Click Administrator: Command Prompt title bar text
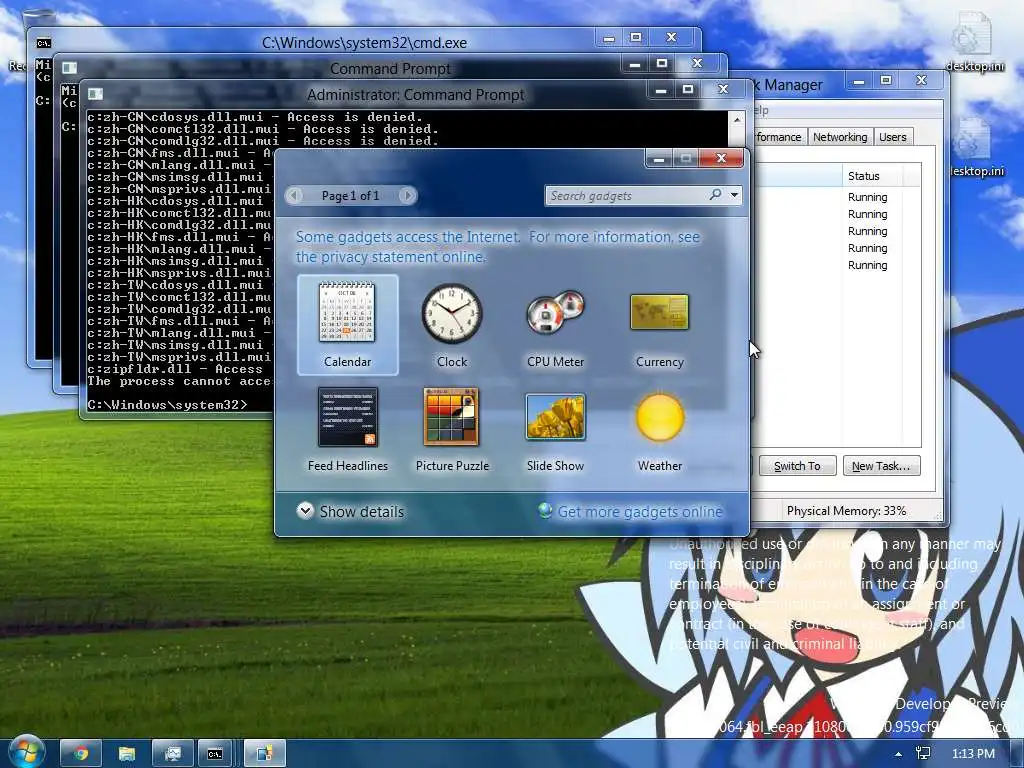This screenshot has height=768, width=1024. [x=415, y=95]
